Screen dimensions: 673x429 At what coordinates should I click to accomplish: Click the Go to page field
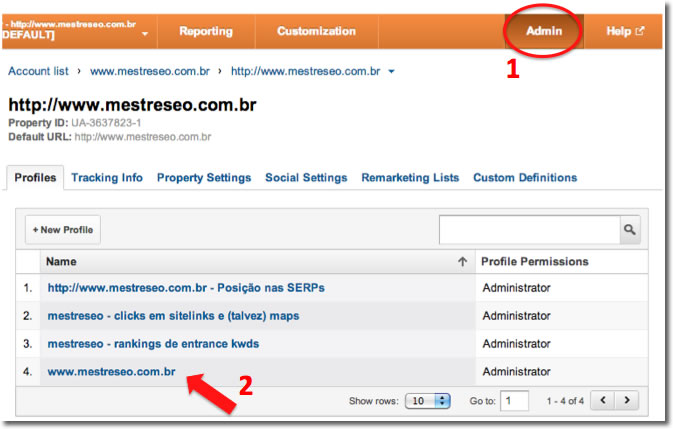(515, 401)
